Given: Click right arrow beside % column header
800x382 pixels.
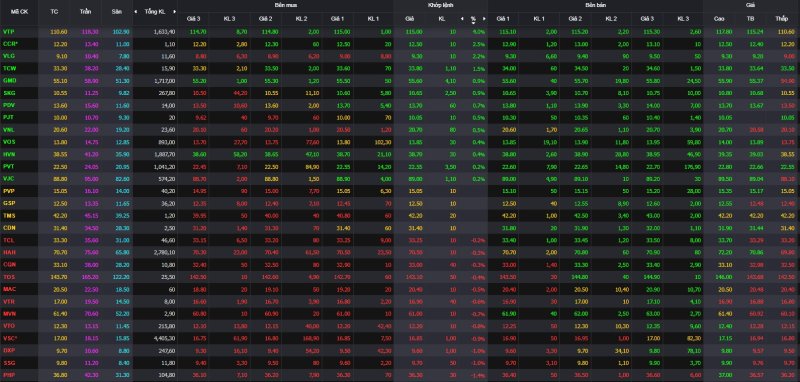Looking at the screenshot, I should pyautogui.click(x=484, y=19).
